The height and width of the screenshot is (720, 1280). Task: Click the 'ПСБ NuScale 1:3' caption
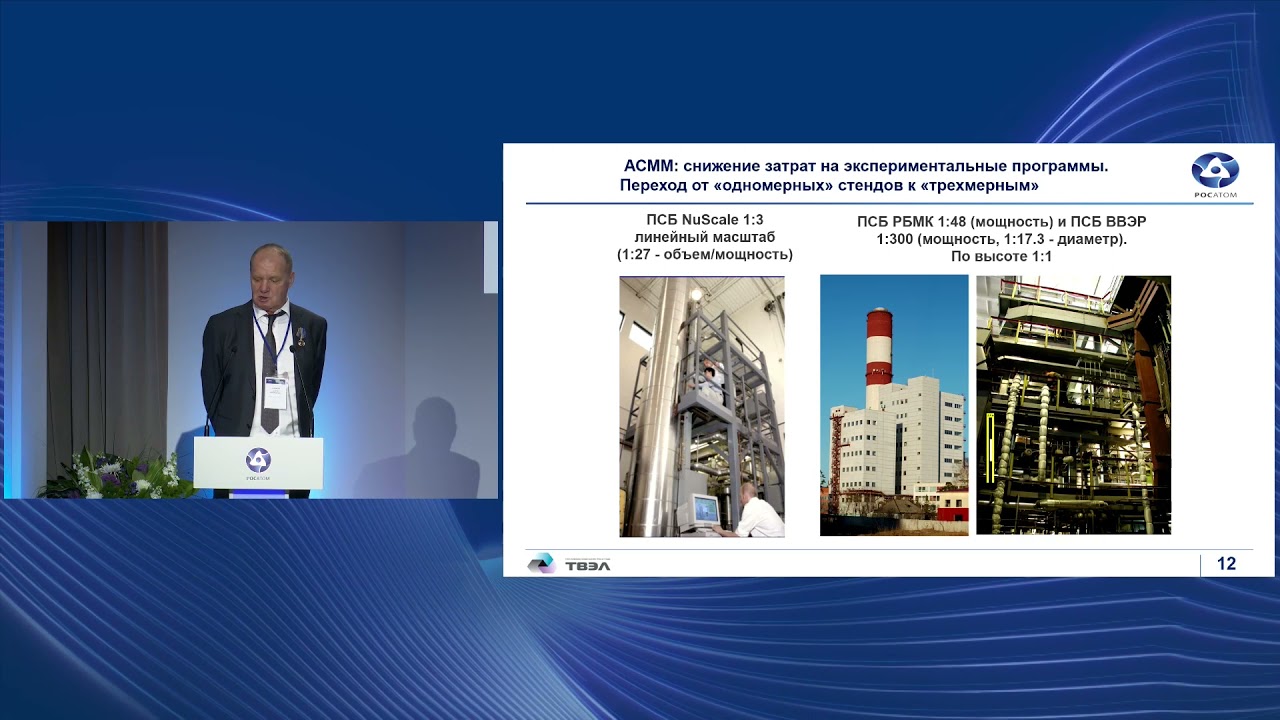[x=704, y=219]
